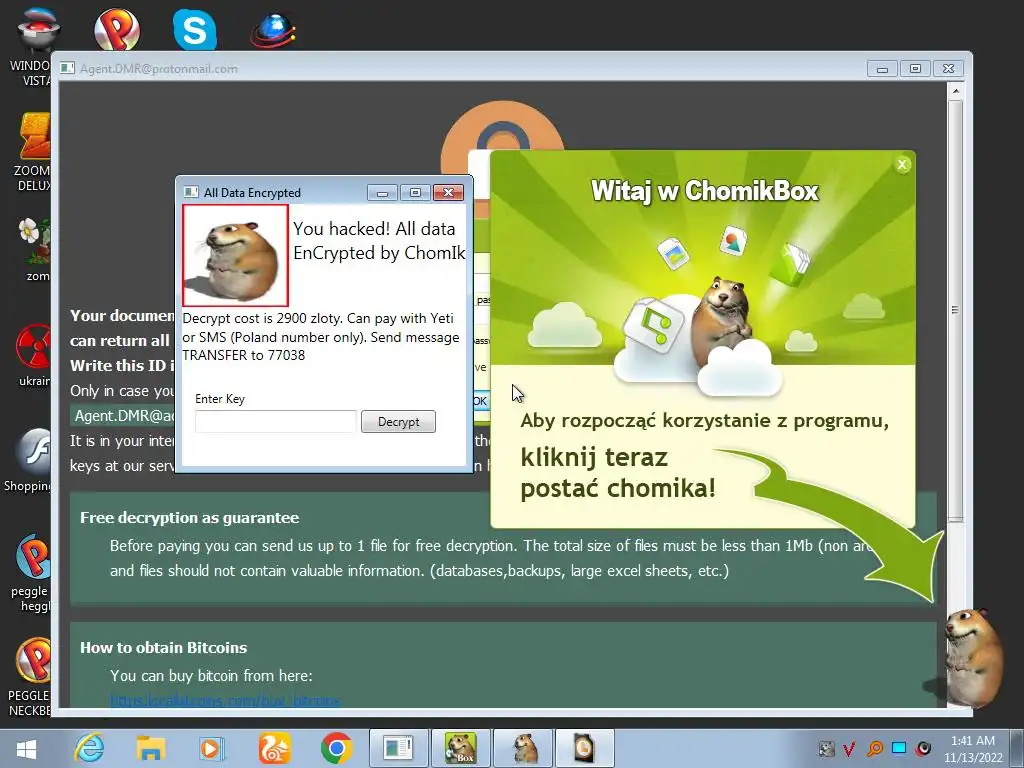The image size is (1024, 768).
Task: Open the globe browser desktop shortcut
Action: (x=273, y=30)
